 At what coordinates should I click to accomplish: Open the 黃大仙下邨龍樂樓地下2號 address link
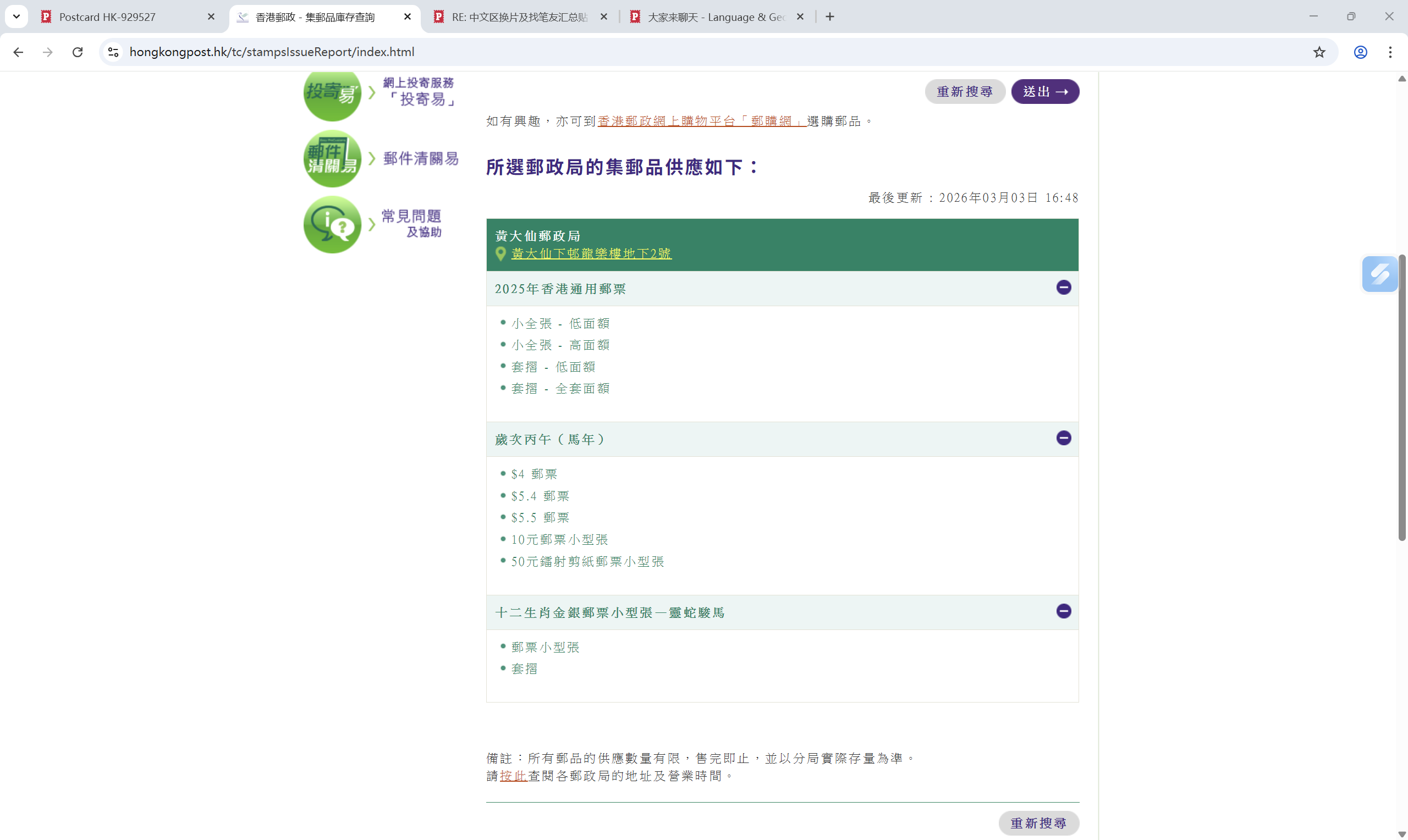pos(591,253)
